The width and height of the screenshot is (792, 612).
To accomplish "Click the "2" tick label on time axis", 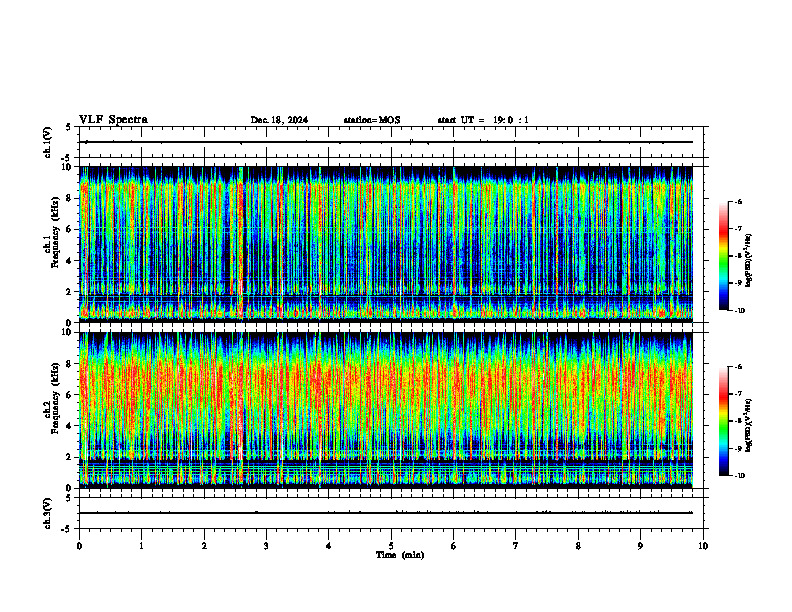I will 204,546.
